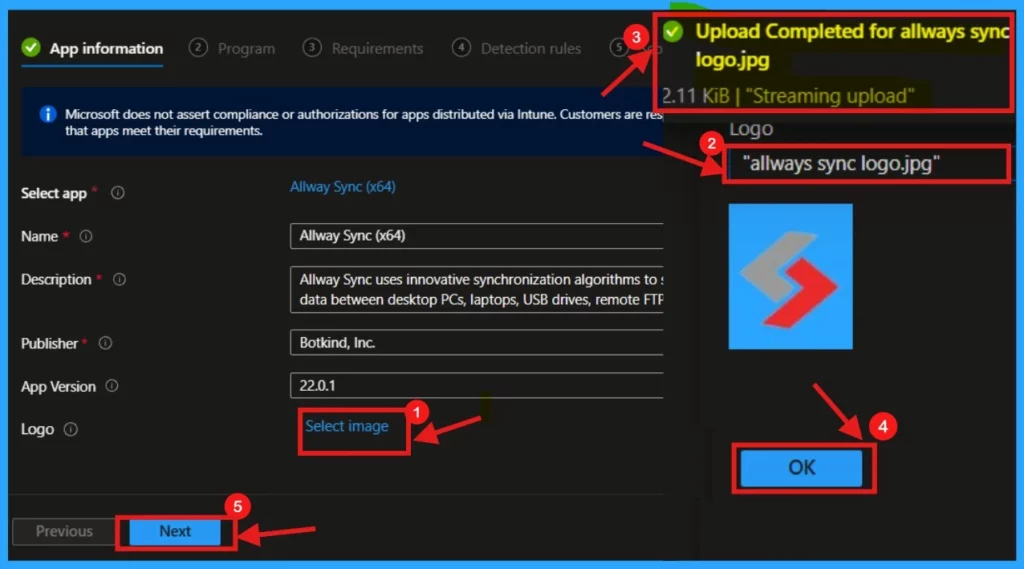Go to the Requirements step tab
This screenshot has width=1024, height=569.
point(363,48)
